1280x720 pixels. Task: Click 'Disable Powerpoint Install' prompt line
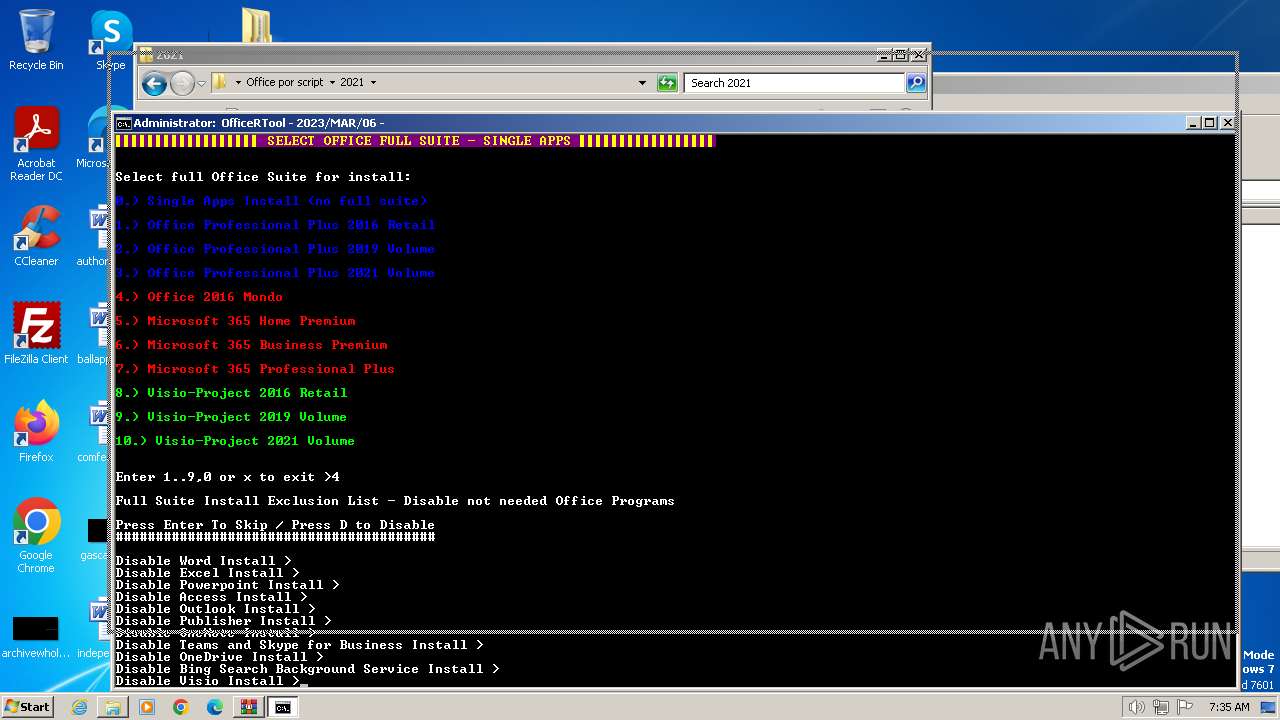(x=227, y=585)
